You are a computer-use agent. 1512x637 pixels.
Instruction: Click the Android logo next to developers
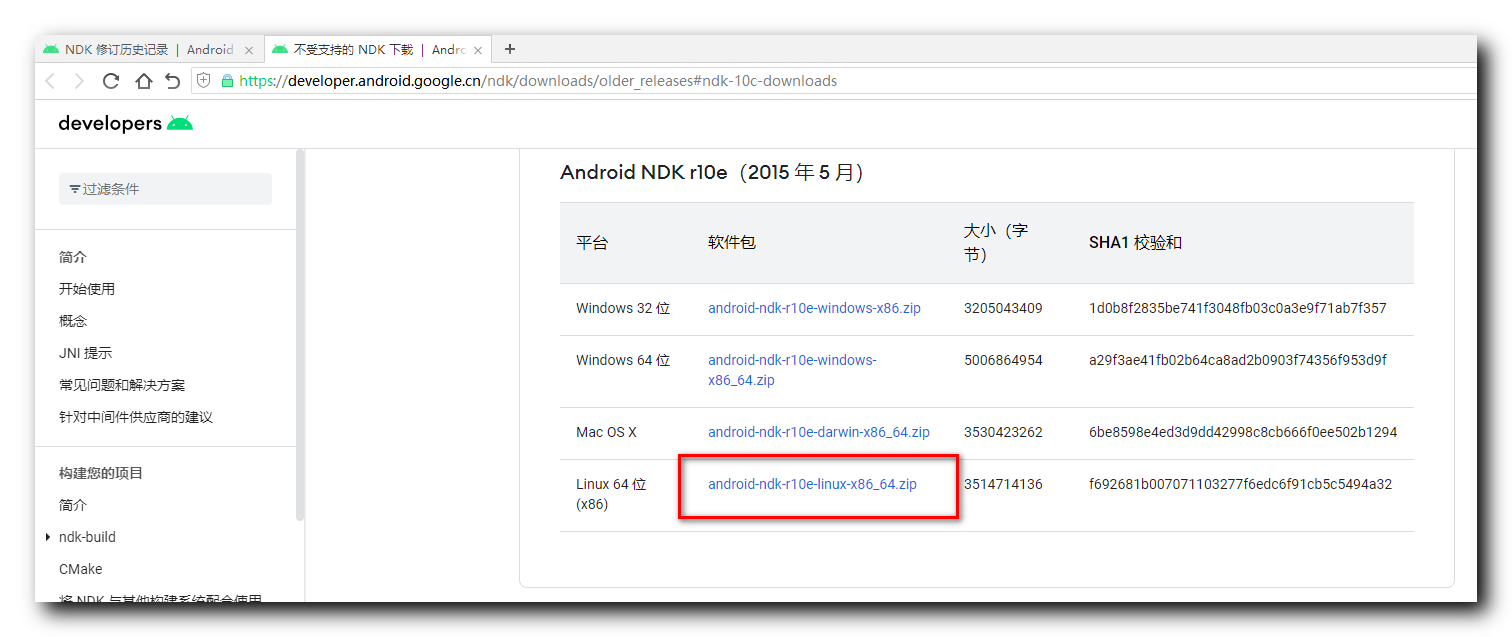(x=180, y=123)
